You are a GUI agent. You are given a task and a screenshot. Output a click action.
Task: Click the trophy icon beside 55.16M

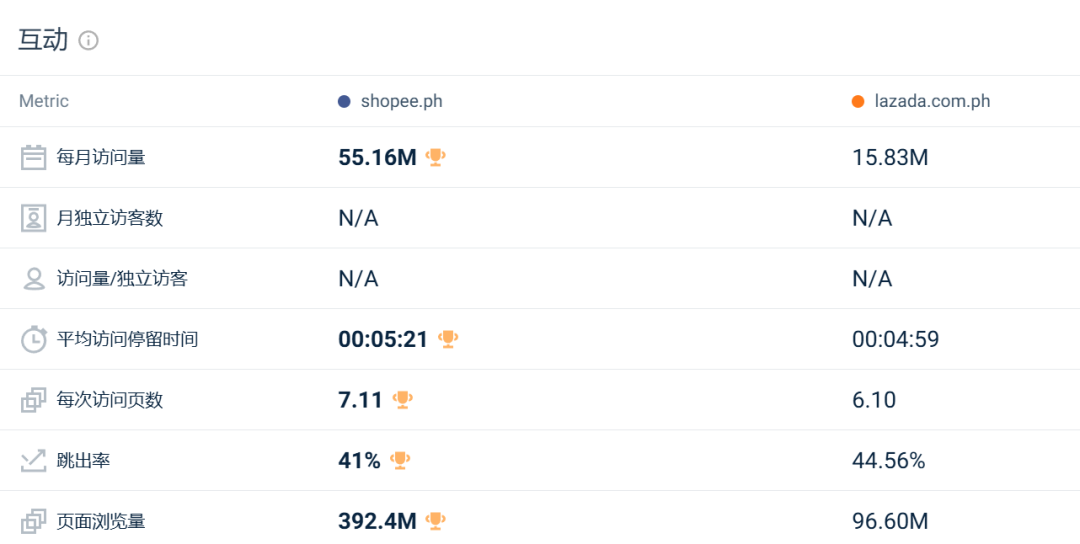click(435, 158)
